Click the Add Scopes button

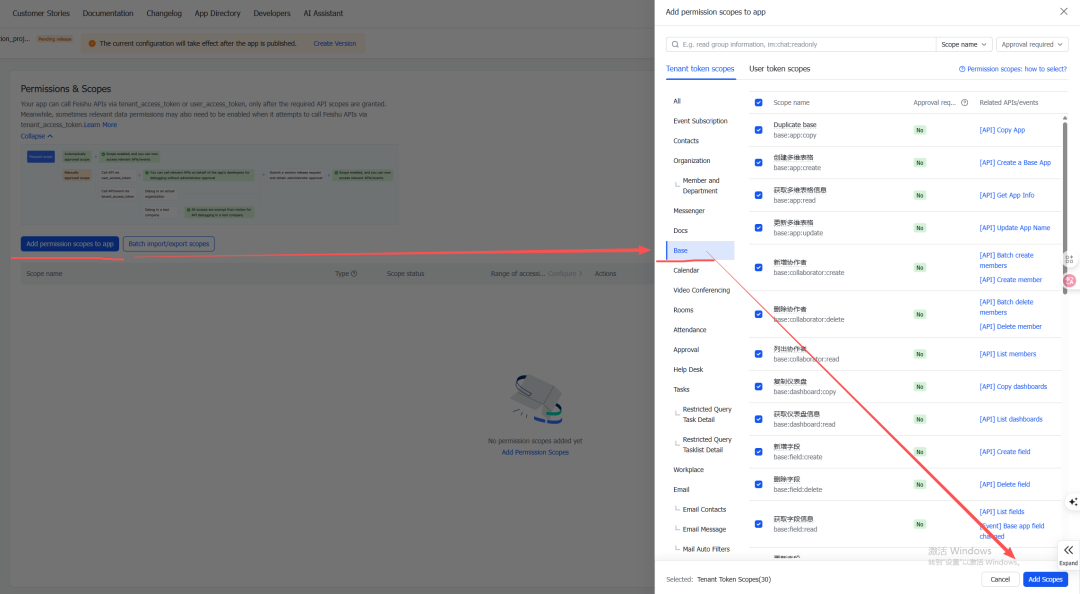(x=1045, y=579)
